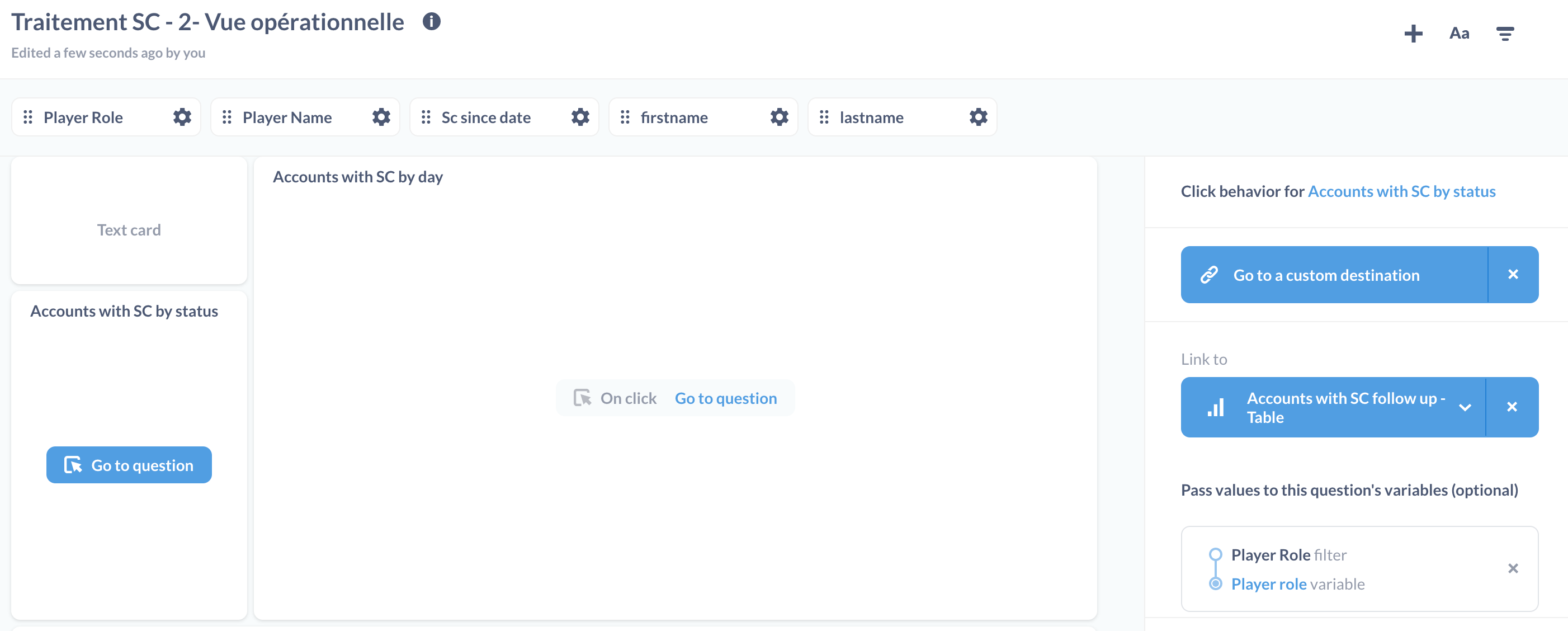This screenshot has width=1568, height=631.
Task: Unlink Accounts with SC follow up - Table
Action: [1514, 407]
